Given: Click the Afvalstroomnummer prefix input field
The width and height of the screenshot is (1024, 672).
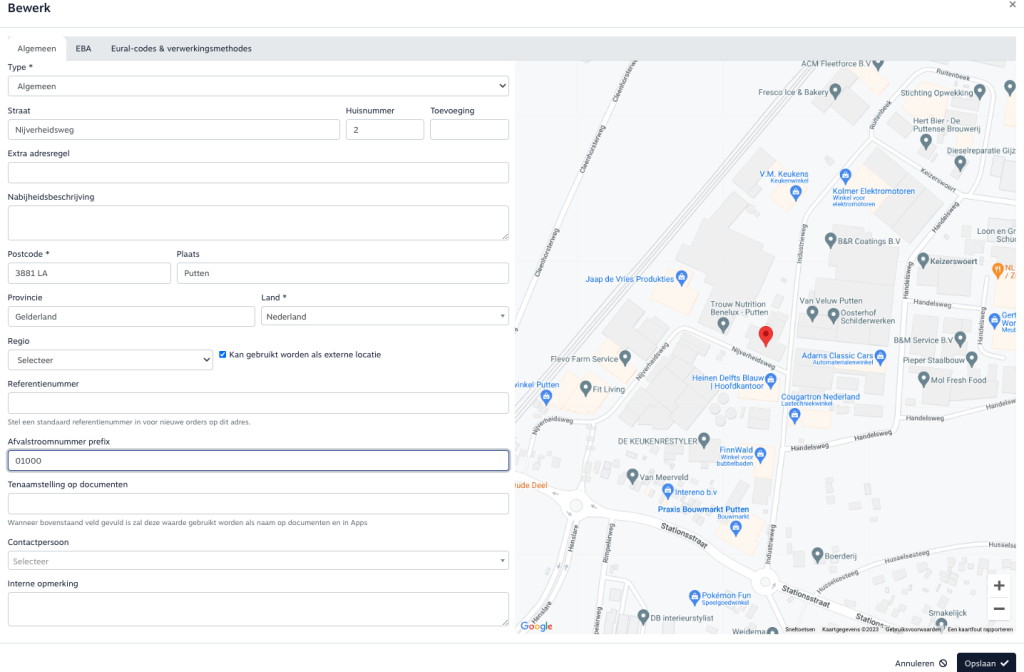Looking at the screenshot, I should 258,461.
